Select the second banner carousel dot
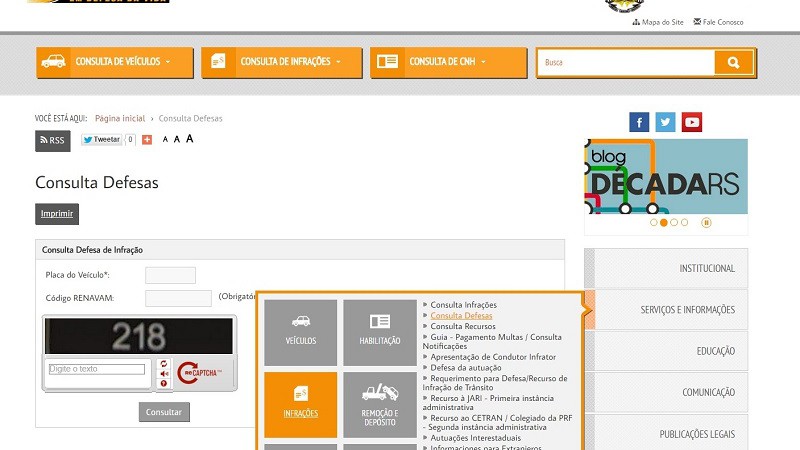The height and width of the screenshot is (450, 800). pos(664,222)
